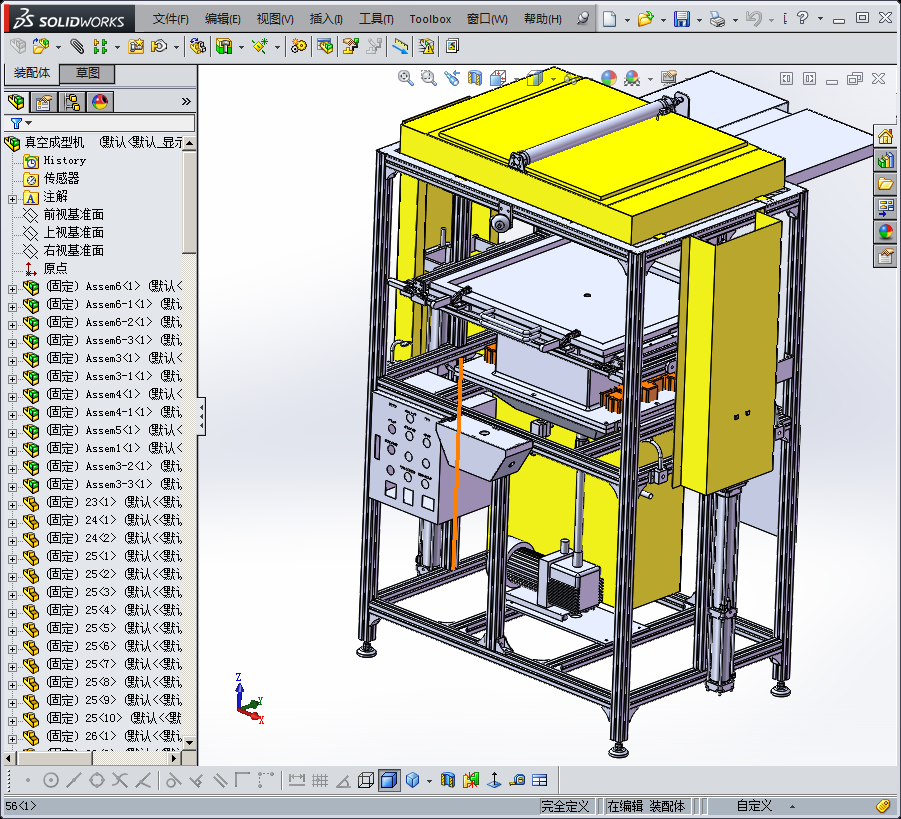
Task: Select the 上视基准面 plane in tree
Action: [x=73, y=233]
